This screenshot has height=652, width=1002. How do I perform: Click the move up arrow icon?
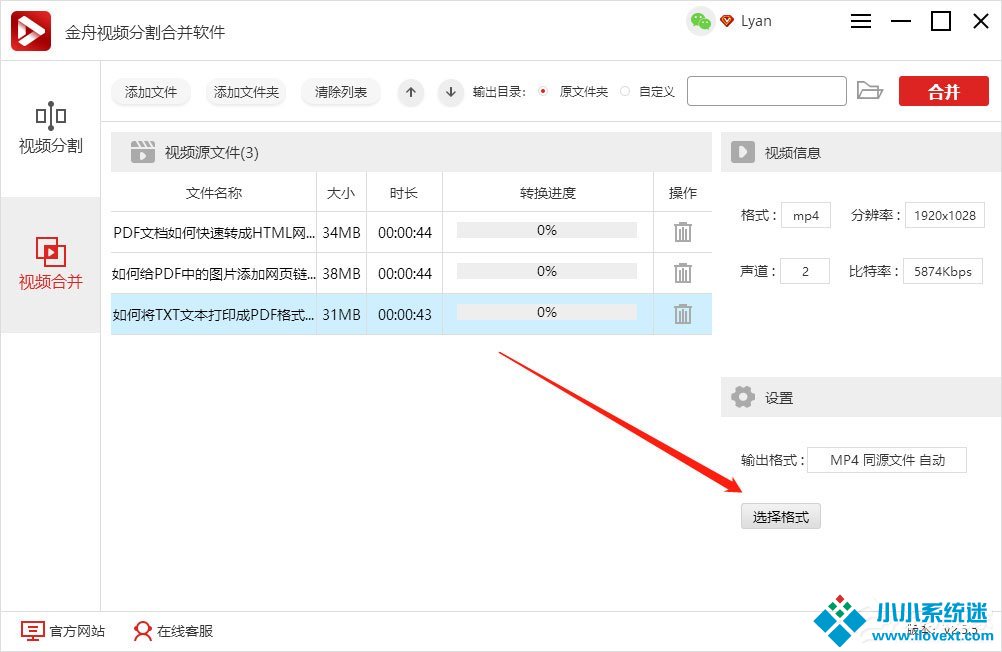[x=411, y=92]
